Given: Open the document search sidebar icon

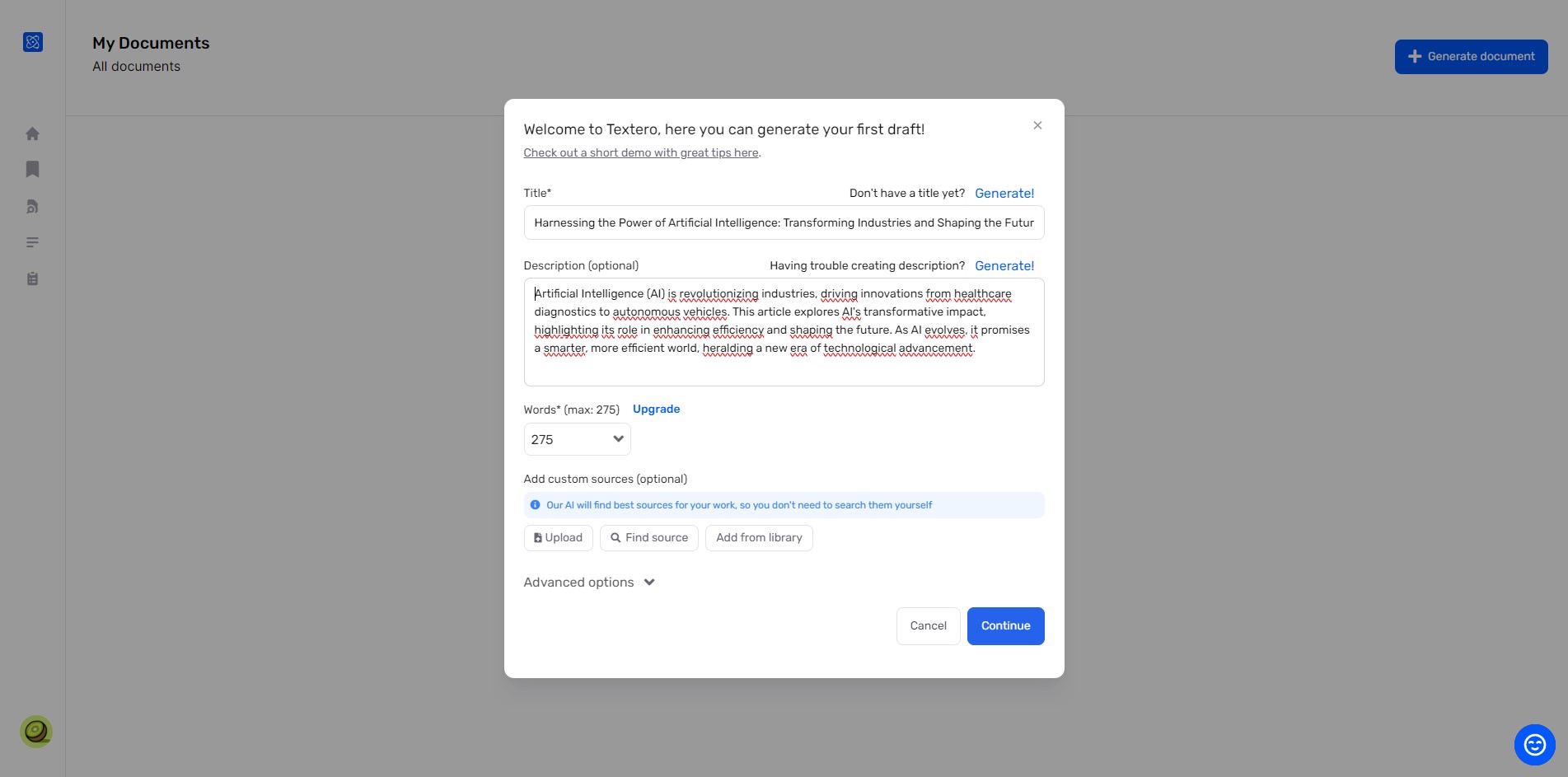Looking at the screenshot, I should pyautogui.click(x=33, y=206).
